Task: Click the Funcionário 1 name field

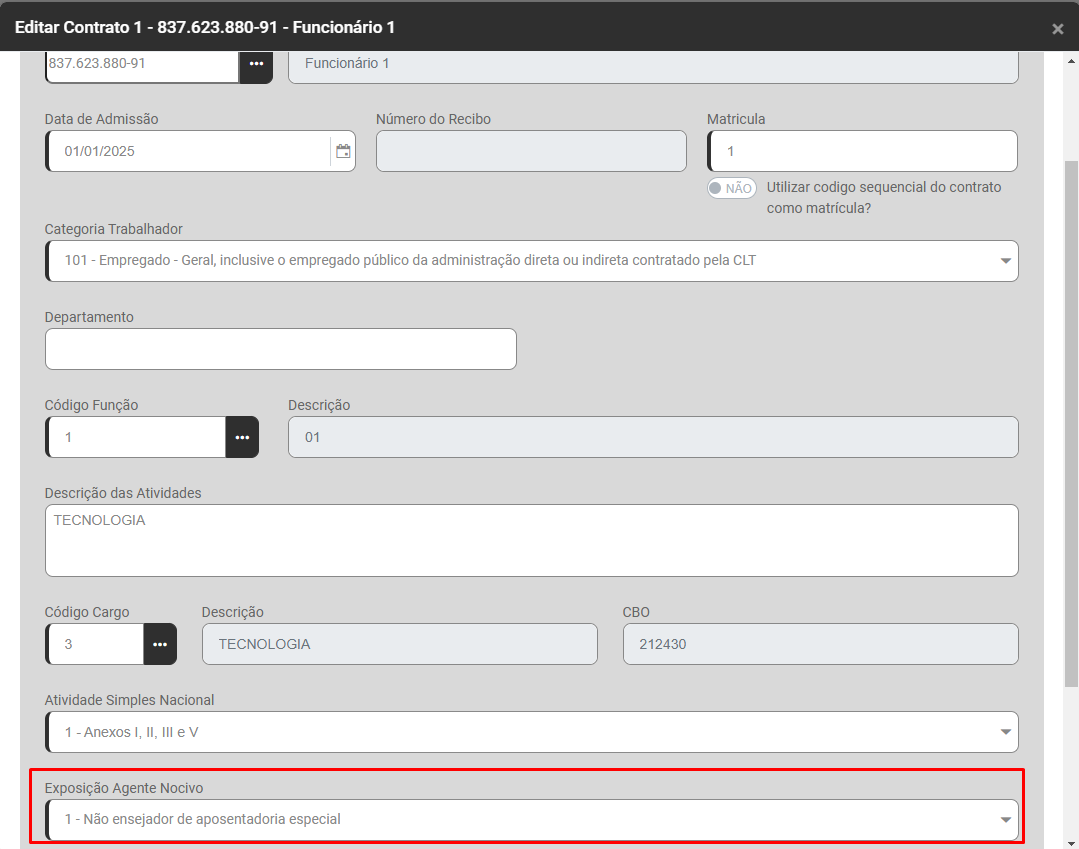Action: tap(652, 64)
